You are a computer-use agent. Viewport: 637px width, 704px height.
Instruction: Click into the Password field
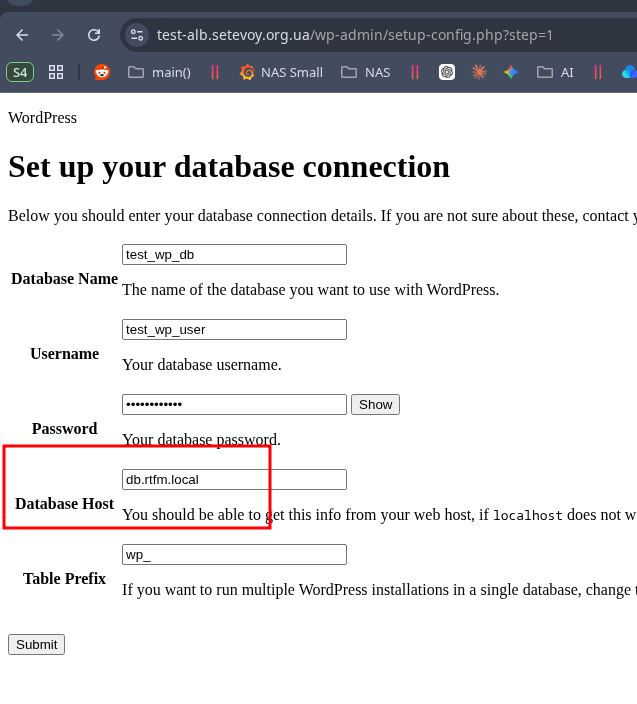(x=234, y=404)
